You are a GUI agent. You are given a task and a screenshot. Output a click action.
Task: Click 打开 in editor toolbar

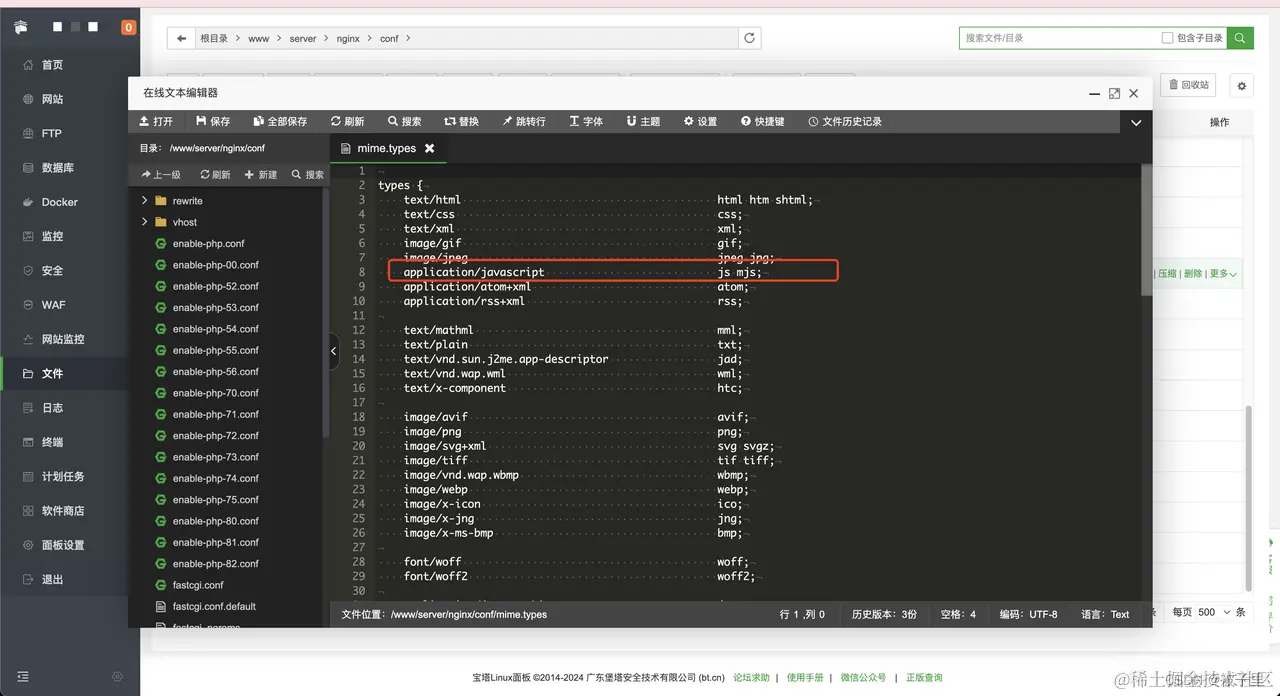coord(156,121)
